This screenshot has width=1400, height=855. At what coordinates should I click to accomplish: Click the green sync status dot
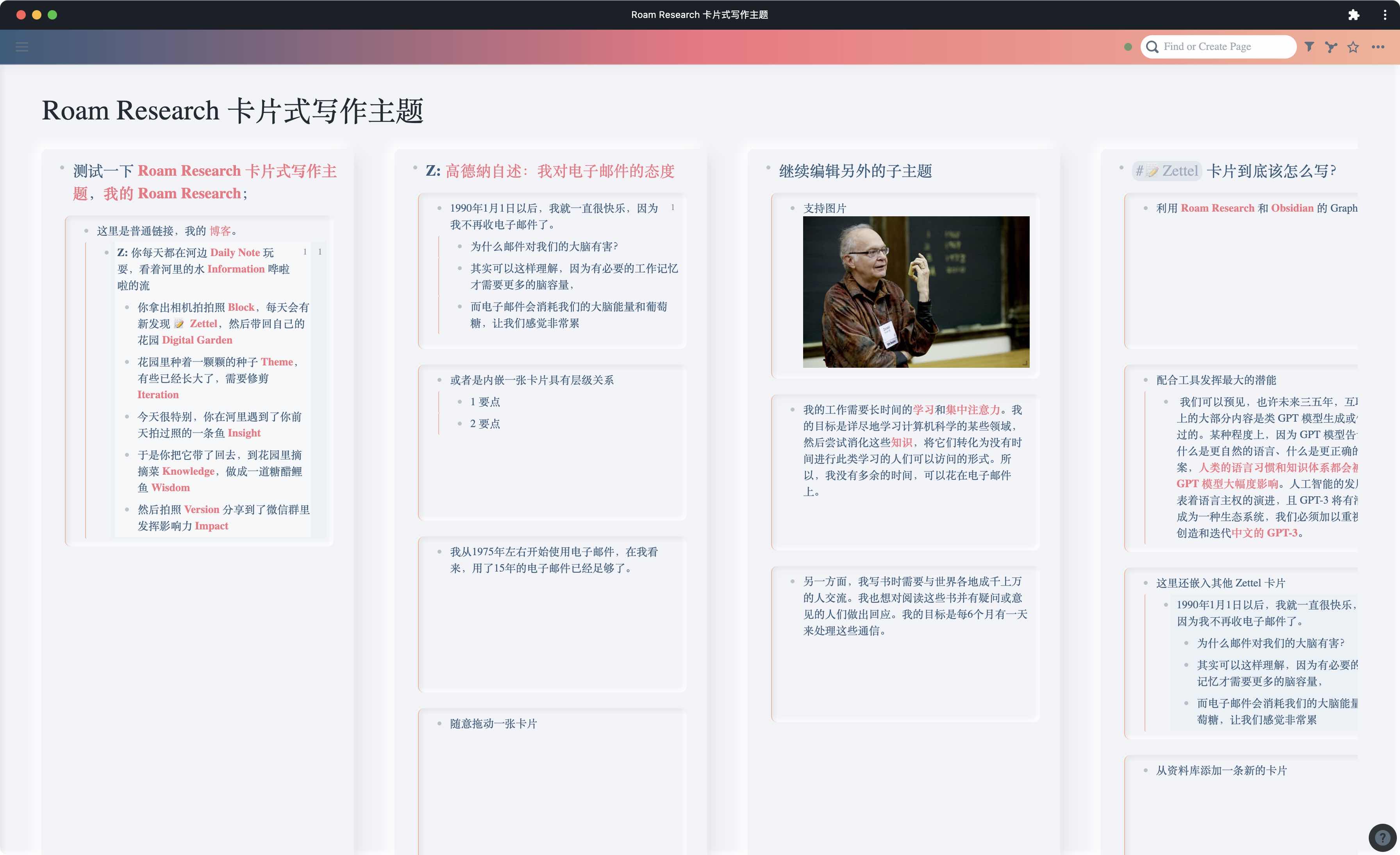tap(1128, 46)
